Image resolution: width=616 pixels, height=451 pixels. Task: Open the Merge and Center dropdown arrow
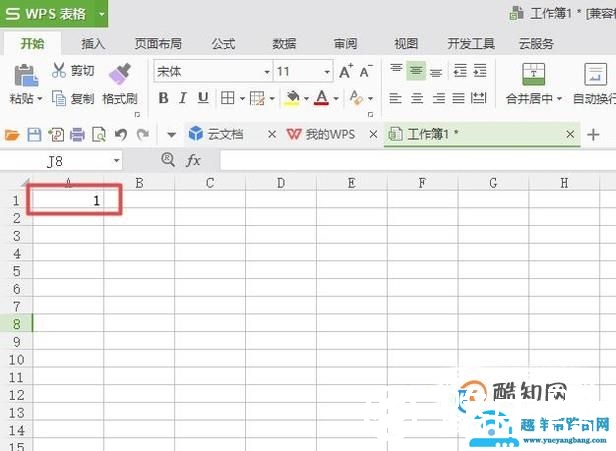tap(559, 99)
